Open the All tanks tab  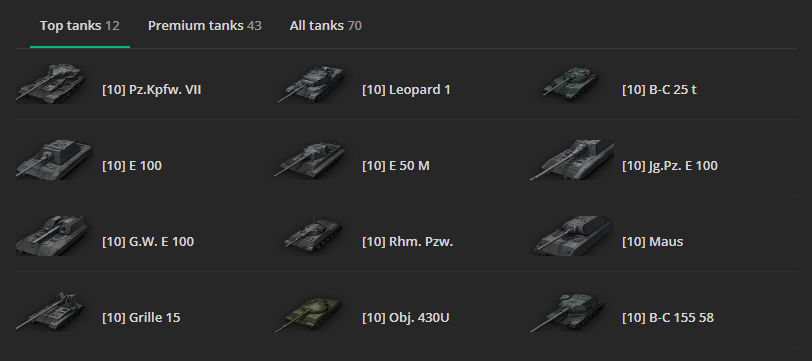[x=326, y=25]
